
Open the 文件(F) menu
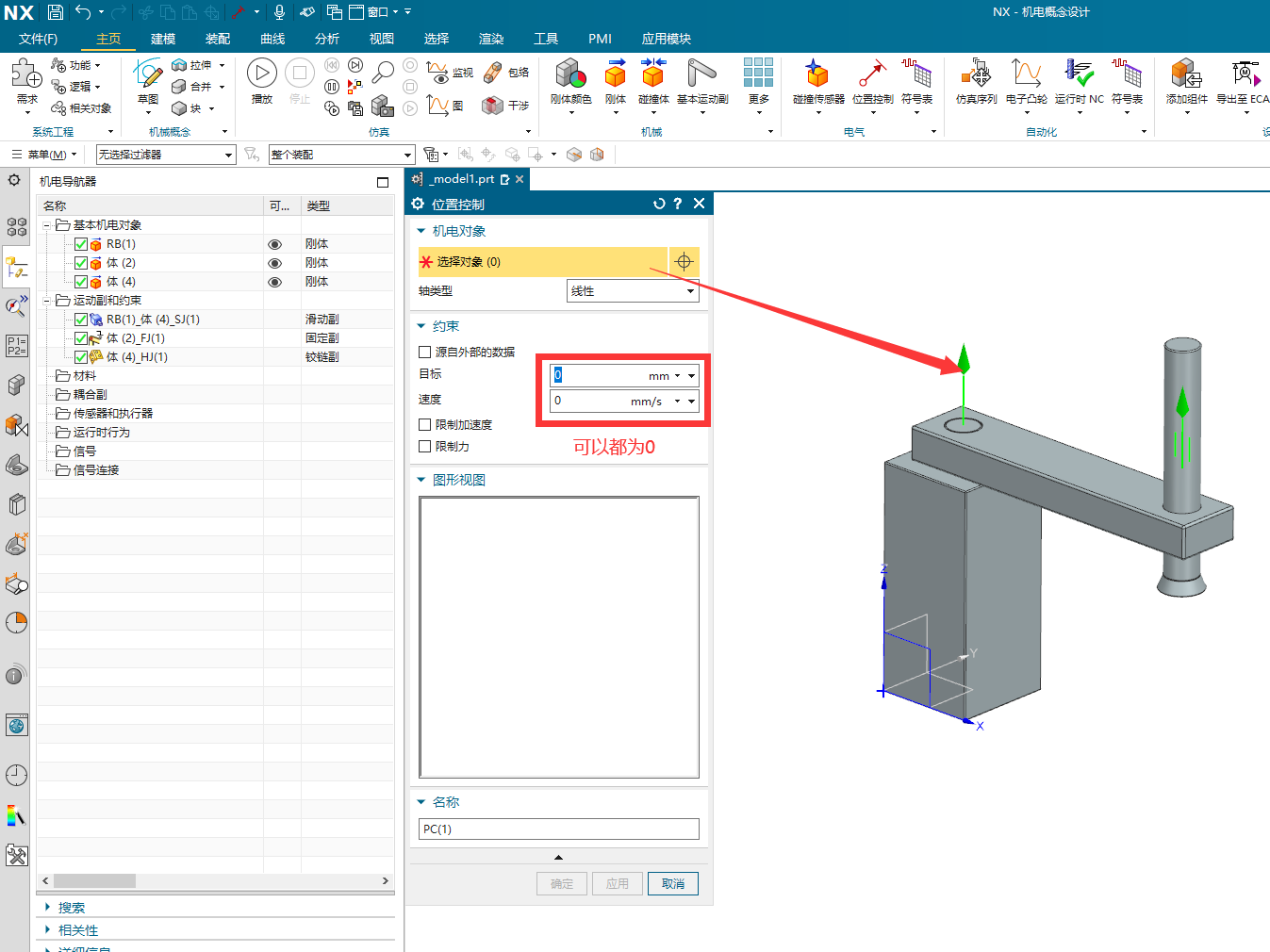[x=38, y=39]
